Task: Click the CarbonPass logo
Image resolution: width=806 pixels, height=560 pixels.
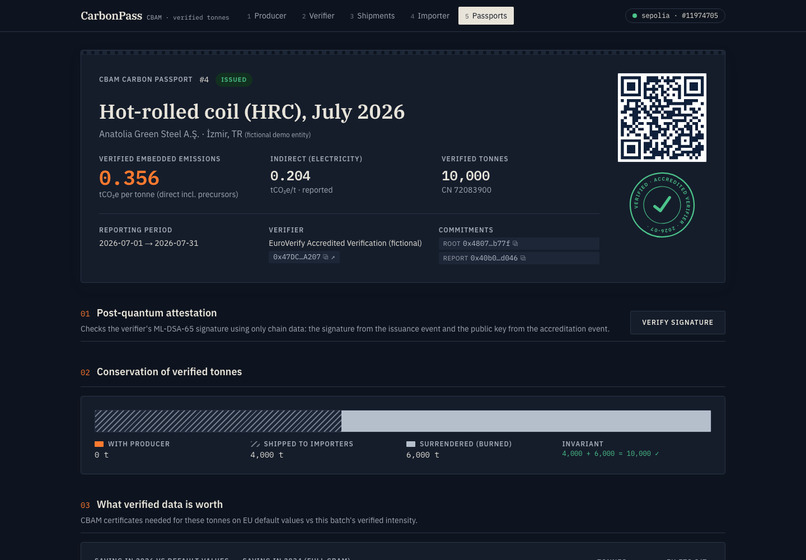Action: click(111, 16)
